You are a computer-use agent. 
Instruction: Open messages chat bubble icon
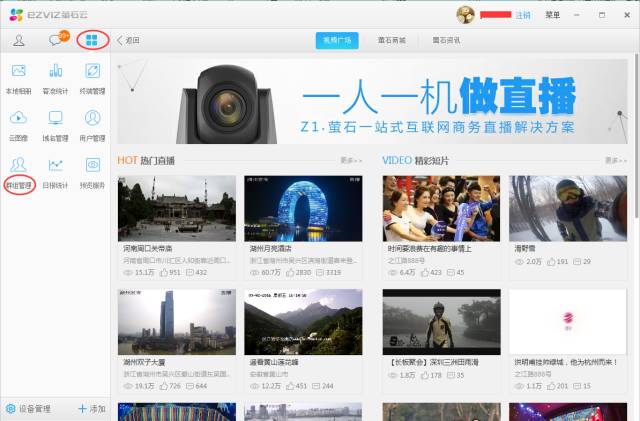(x=56, y=40)
